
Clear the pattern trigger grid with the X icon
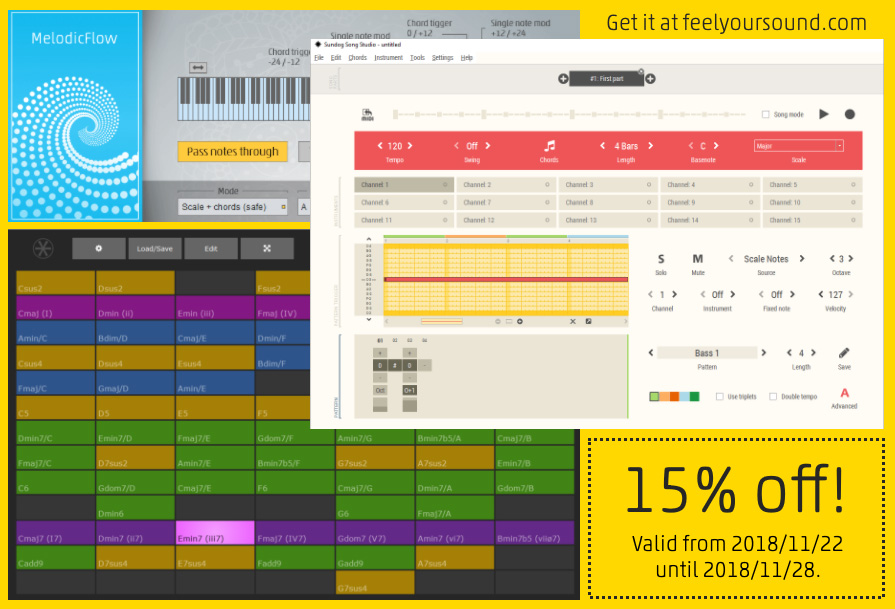573,321
